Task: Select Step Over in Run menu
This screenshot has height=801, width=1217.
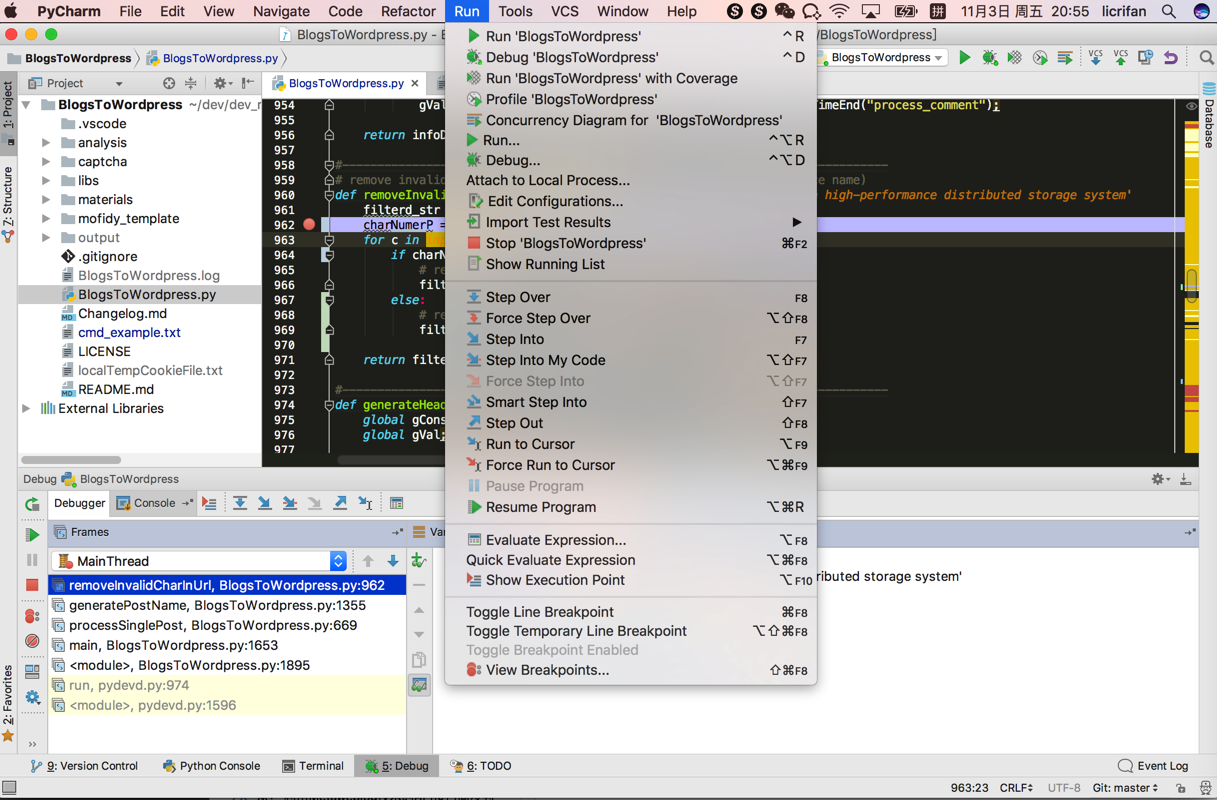Action: 631,297
